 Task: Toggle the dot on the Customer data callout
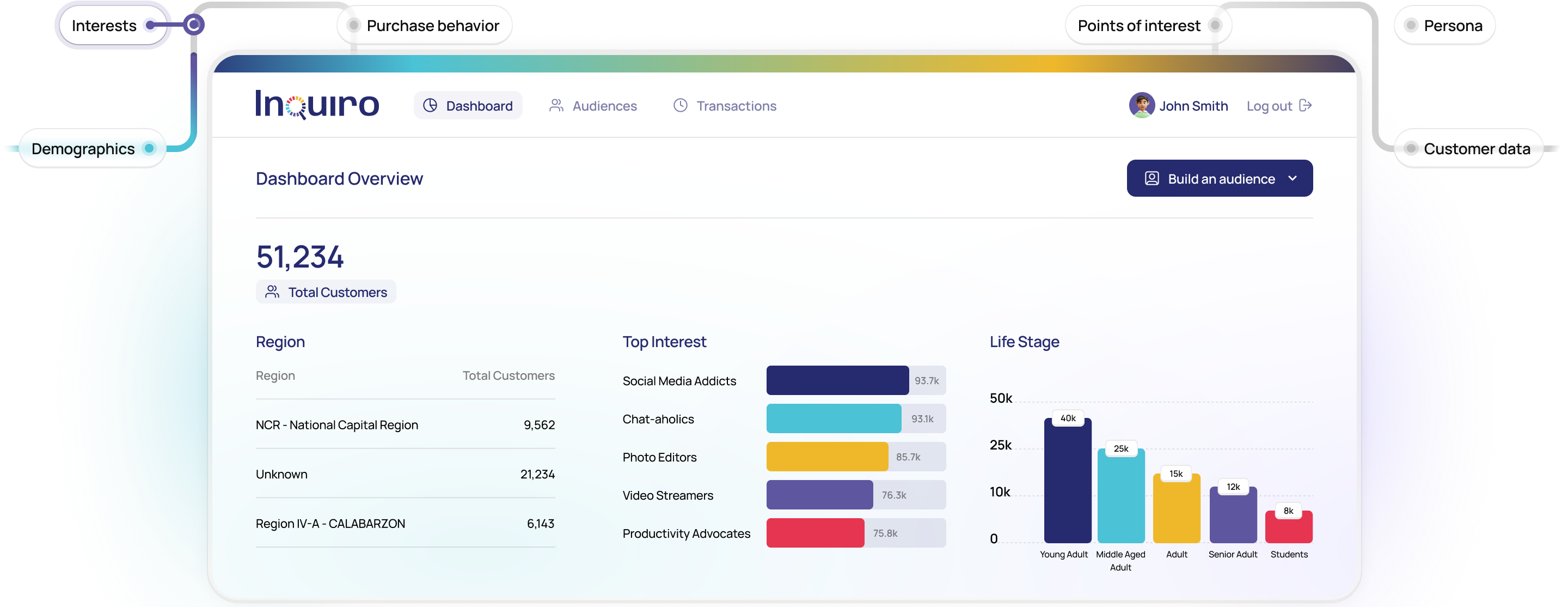pyautogui.click(x=1411, y=148)
